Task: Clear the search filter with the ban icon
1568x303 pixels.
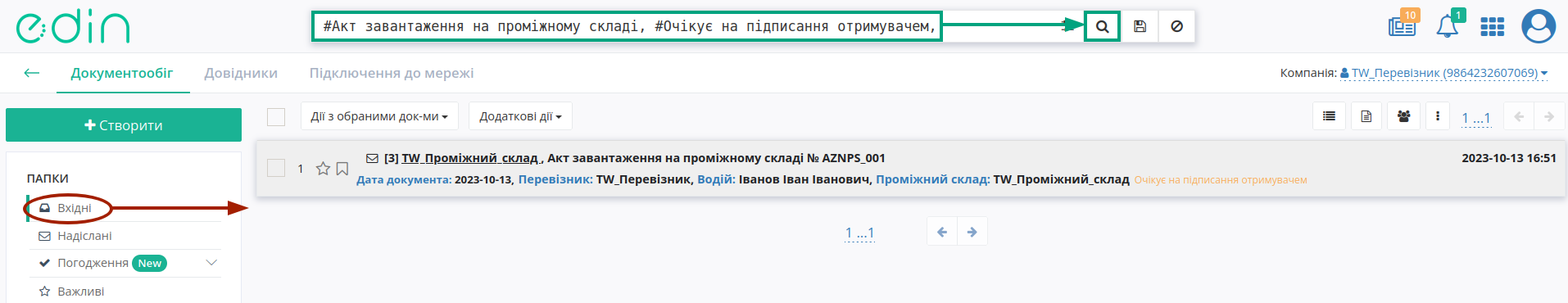Action: coord(1176,26)
